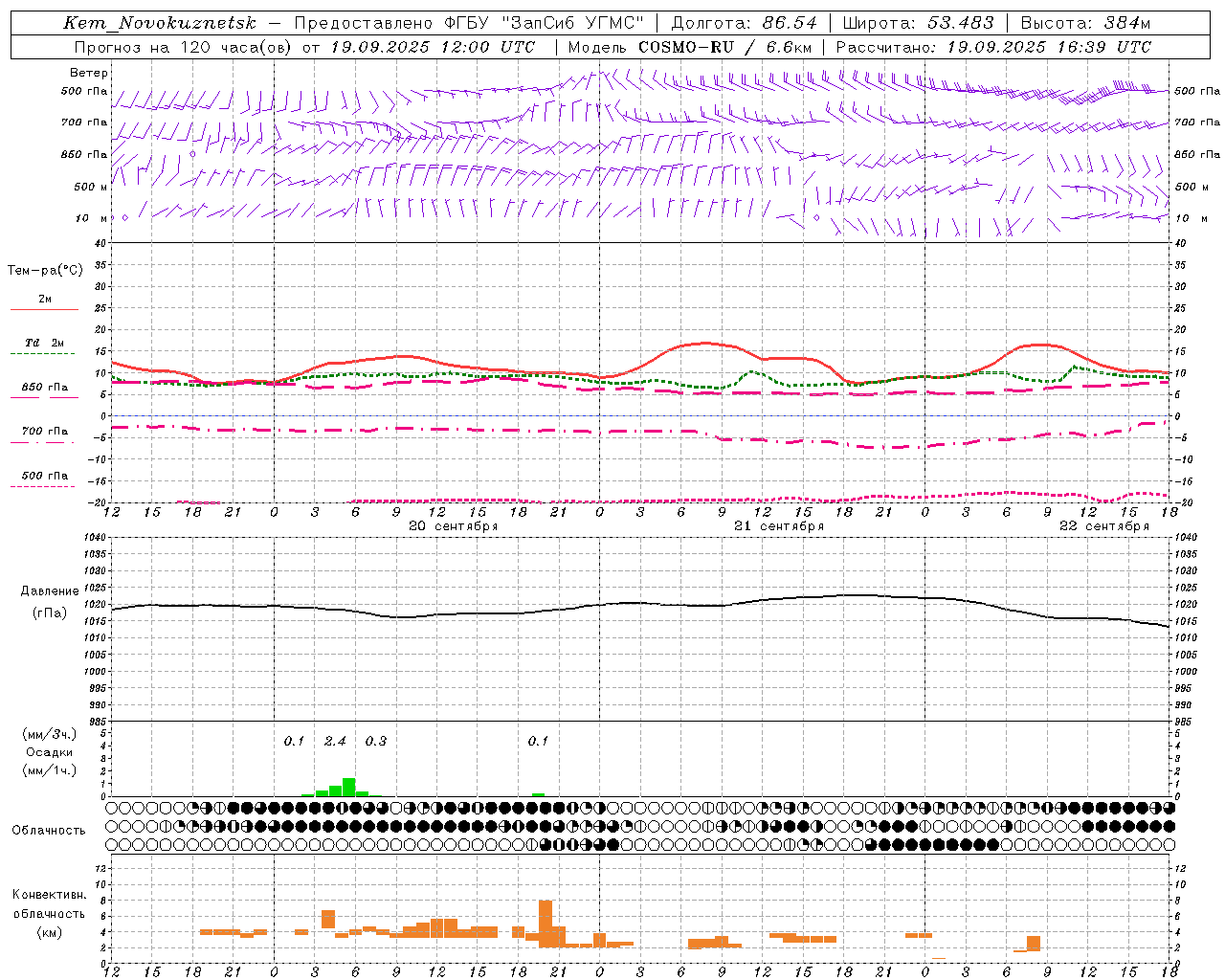This screenshot has height=980, width=1225.
Task: Click the 'Ветер' wind panel label
Action: (x=89, y=73)
